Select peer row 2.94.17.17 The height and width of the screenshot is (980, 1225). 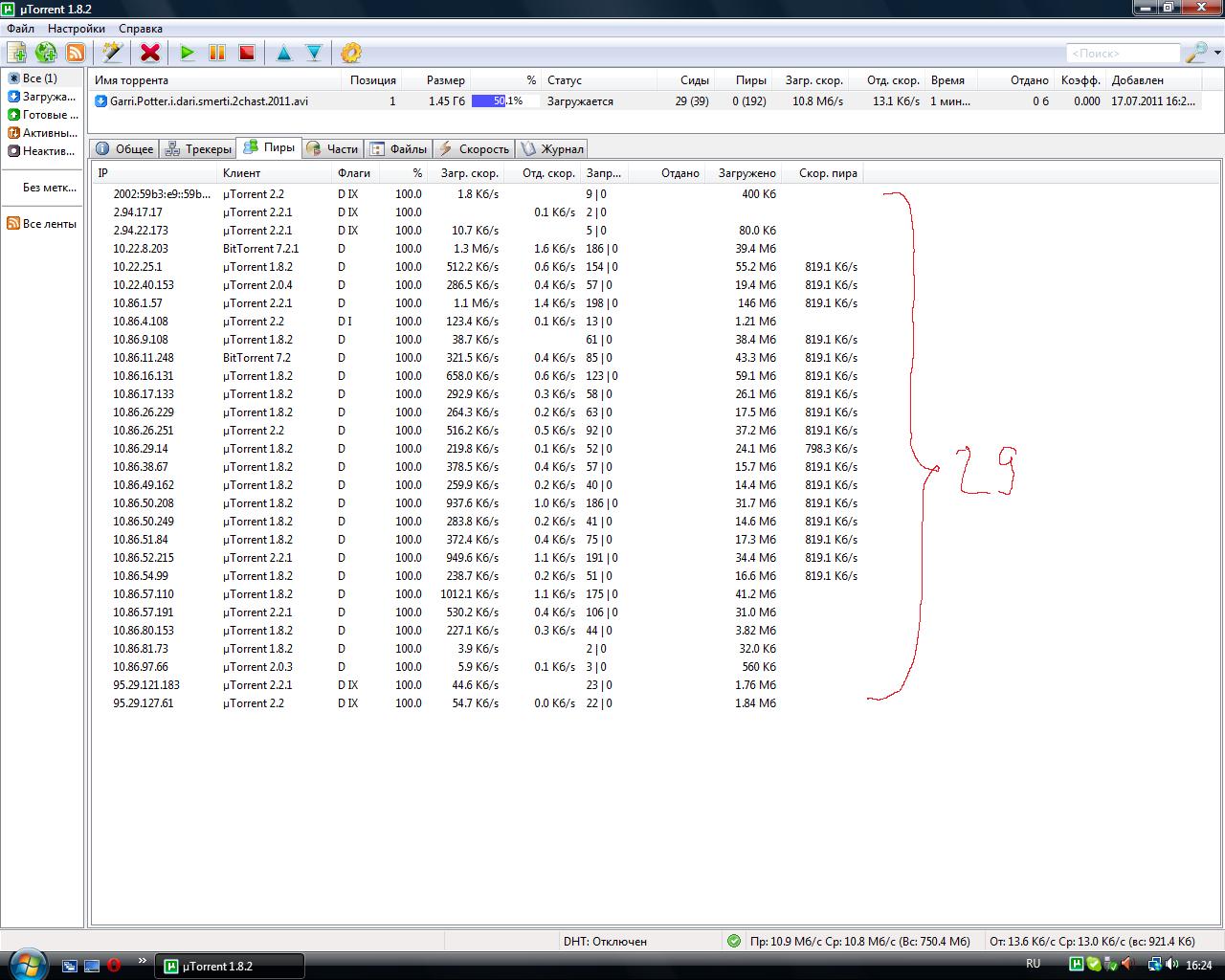[479, 212]
